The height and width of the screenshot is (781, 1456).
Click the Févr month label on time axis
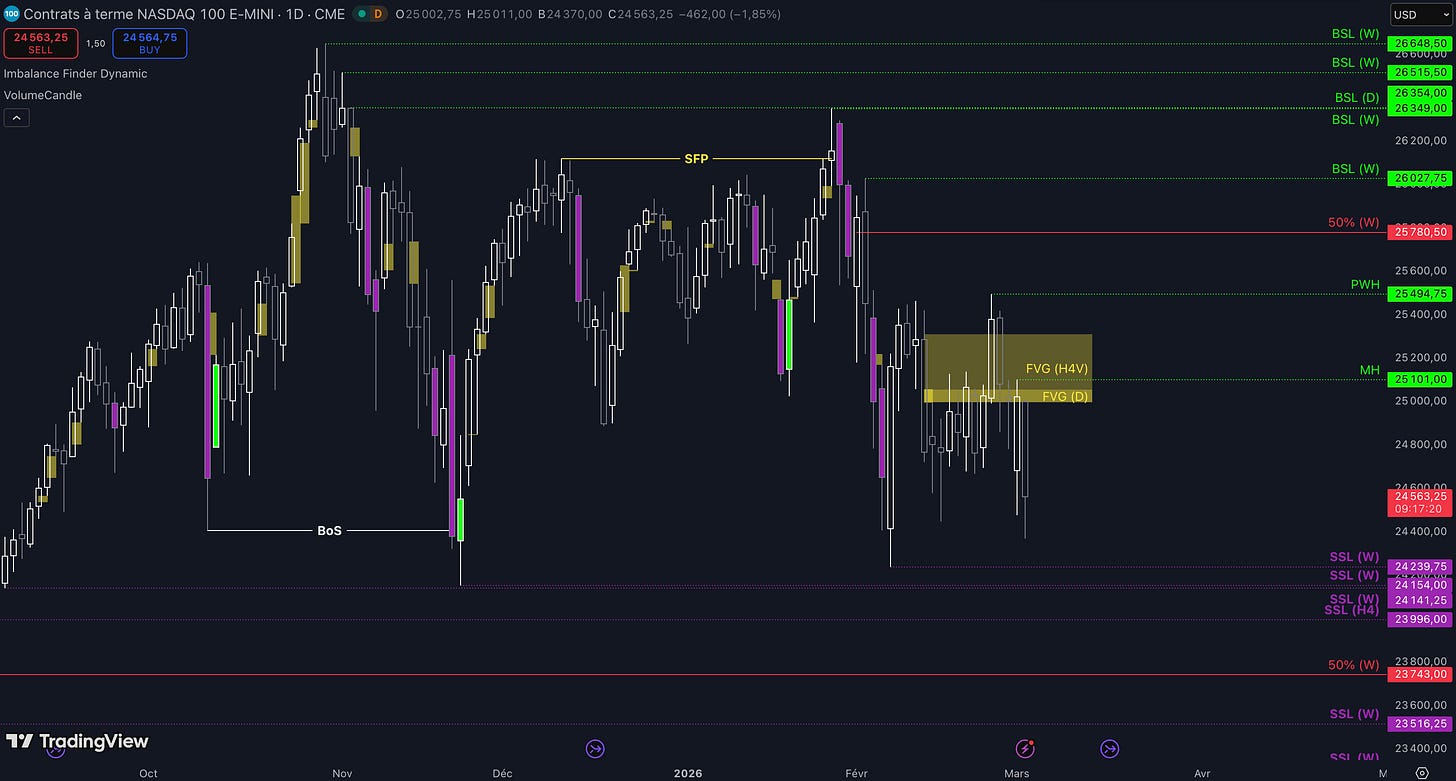click(x=857, y=773)
